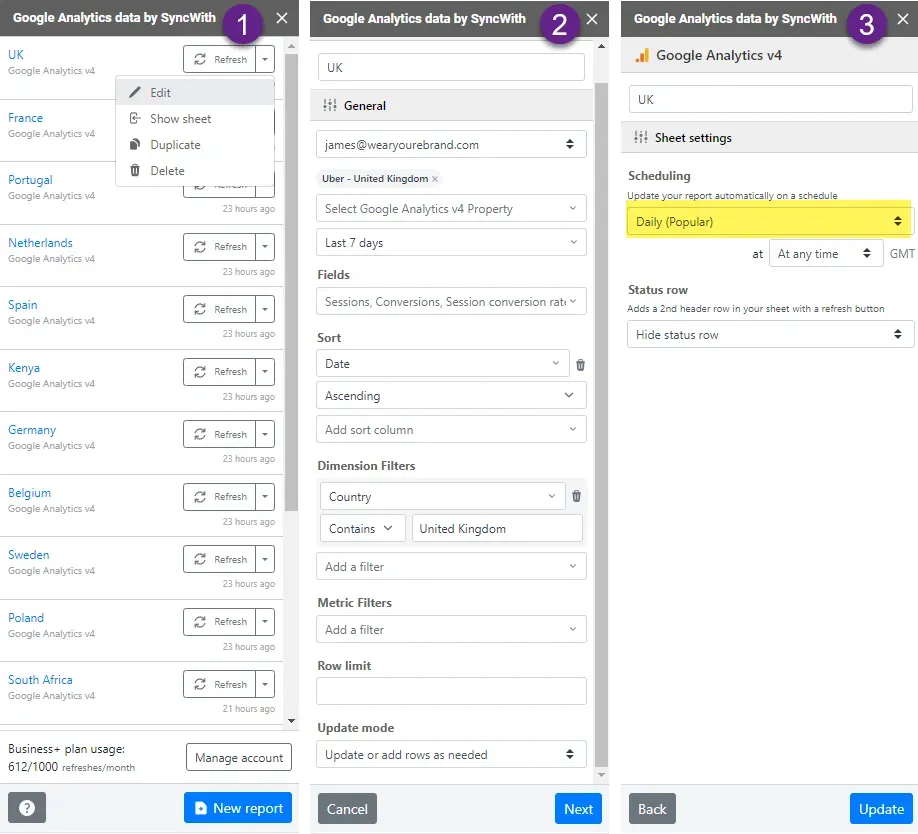918x834 pixels.
Task: Refresh the Kenya report
Action: click(x=220, y=372)
